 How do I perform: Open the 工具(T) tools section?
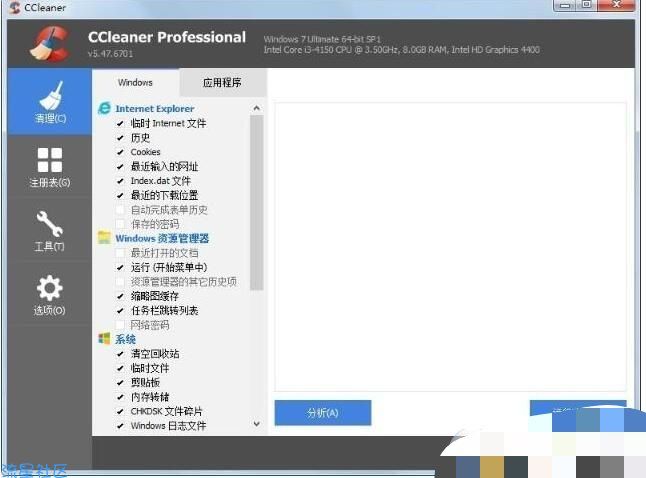pos(50,230)
